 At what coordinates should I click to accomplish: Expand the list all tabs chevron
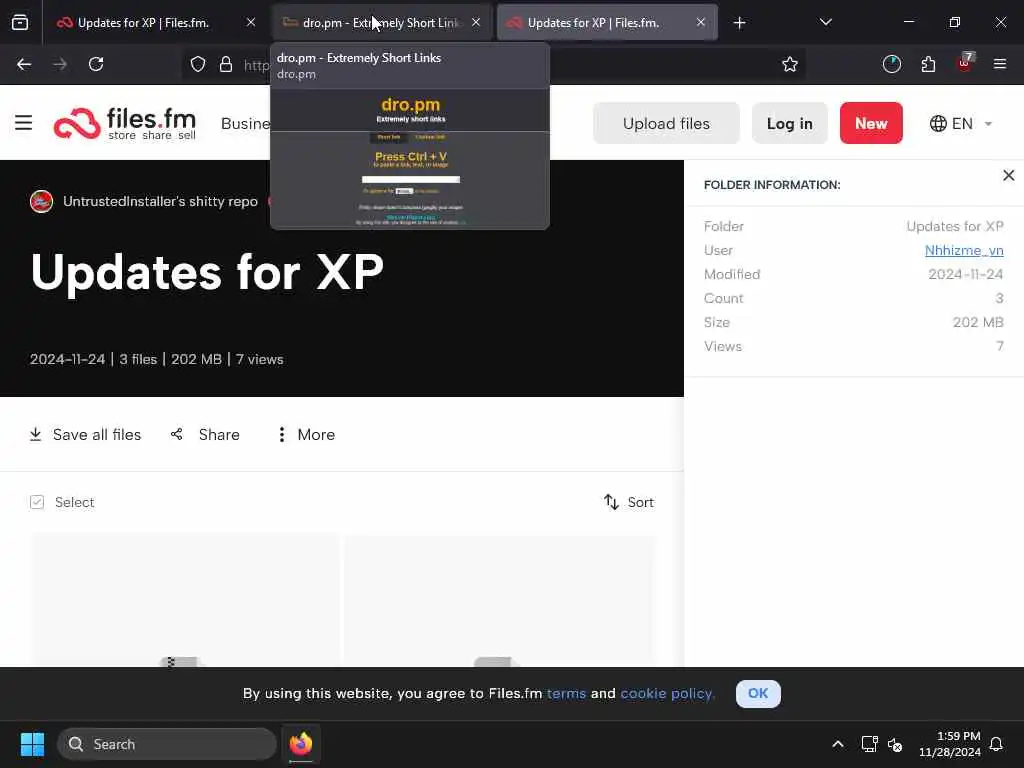(x=825, y=22)
